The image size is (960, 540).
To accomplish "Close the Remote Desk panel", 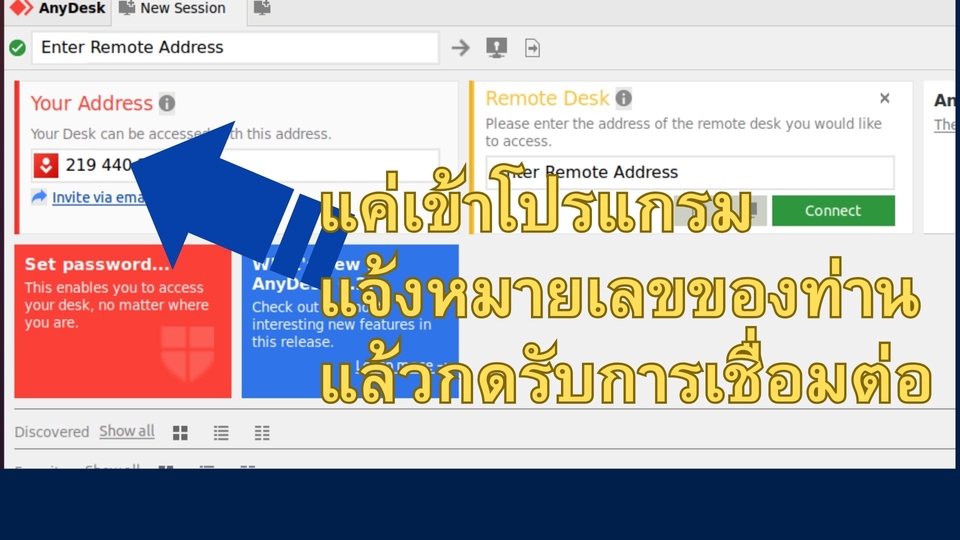I will 884,98.
